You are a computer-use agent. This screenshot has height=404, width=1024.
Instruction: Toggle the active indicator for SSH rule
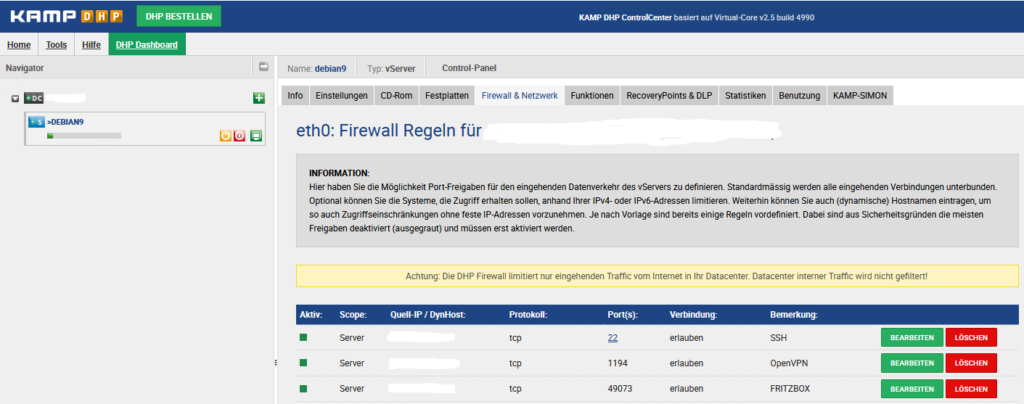click(x=304, y=338)
